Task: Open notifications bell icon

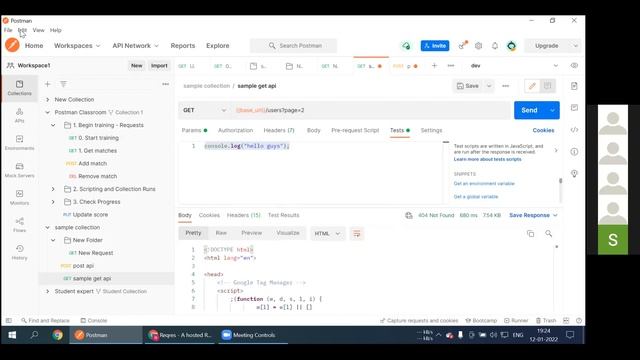Action: pyautogui.click(x=495, y=46)
